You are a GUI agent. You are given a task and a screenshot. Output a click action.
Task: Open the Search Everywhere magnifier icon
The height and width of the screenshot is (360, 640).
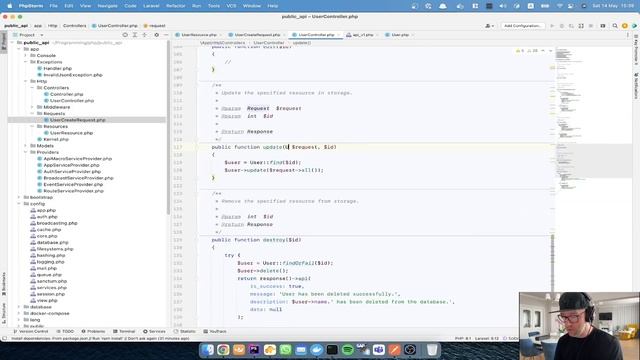615,26
